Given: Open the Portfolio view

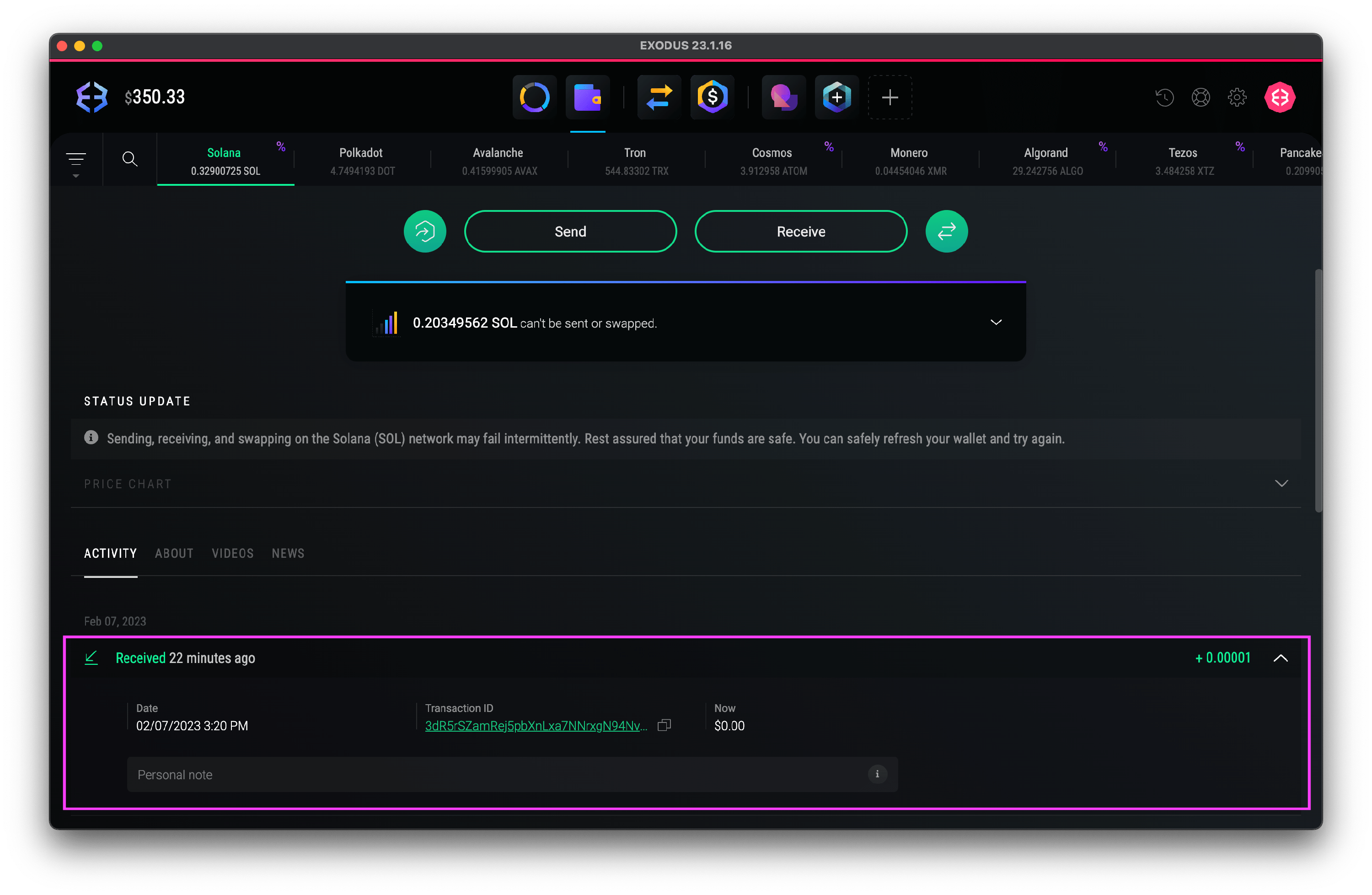Looking at the screenshot, I should point(534,97).
